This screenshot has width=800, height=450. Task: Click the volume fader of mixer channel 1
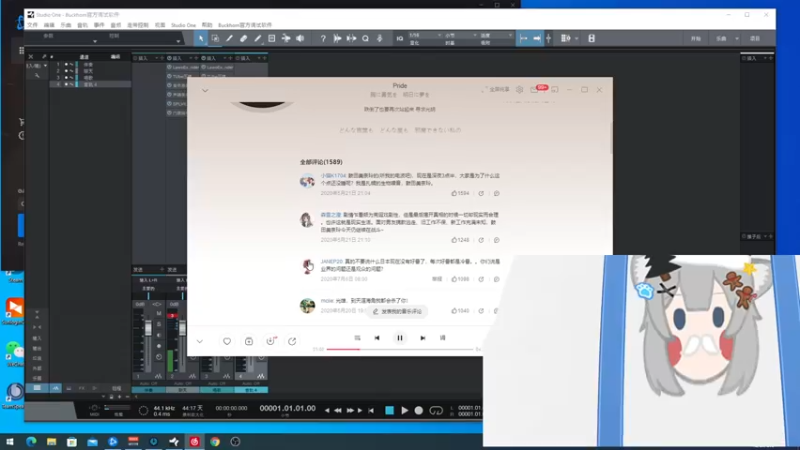click(x=148, y=328)
